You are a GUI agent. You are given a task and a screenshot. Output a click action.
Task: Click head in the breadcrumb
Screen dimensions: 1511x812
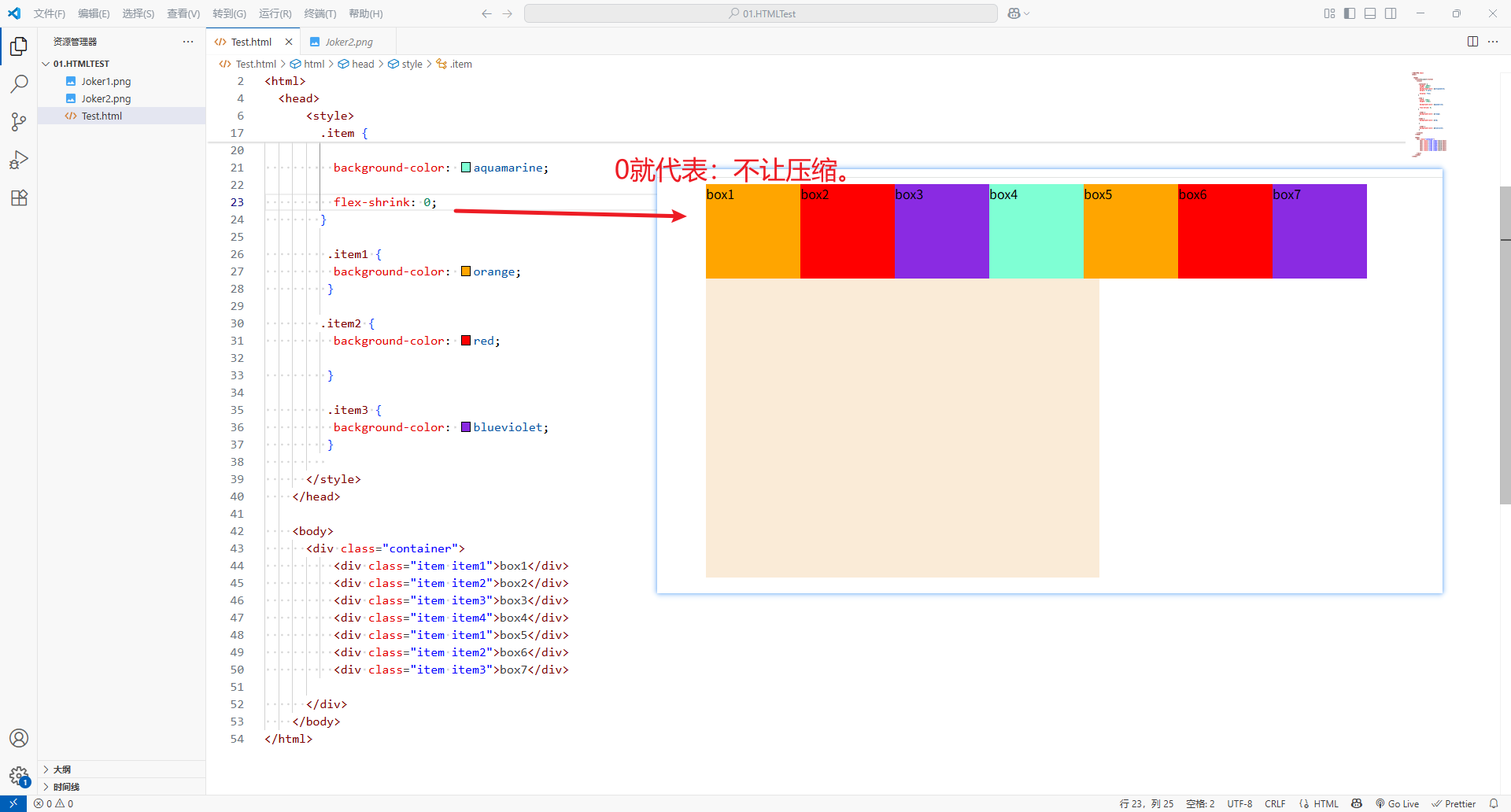tap(363, 64)
